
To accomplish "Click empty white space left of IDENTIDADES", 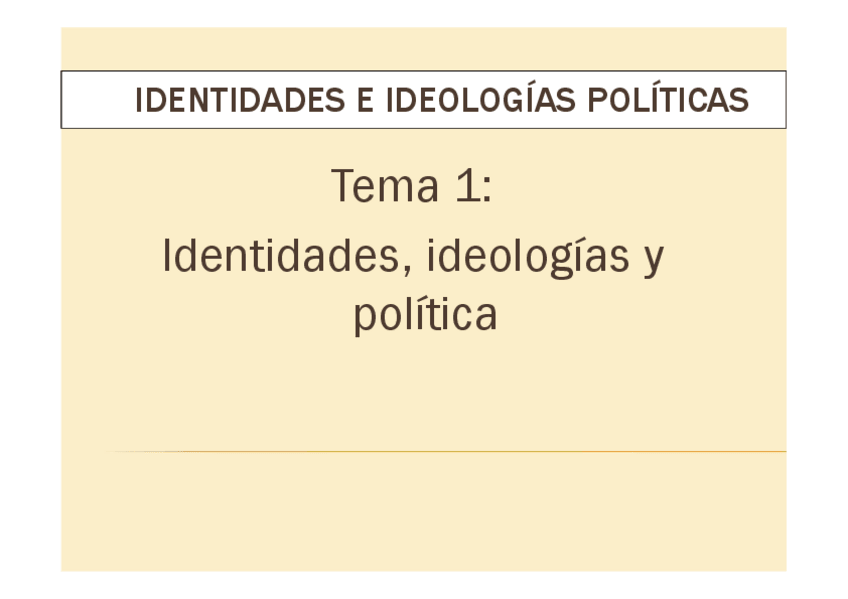I will [95, 100].
